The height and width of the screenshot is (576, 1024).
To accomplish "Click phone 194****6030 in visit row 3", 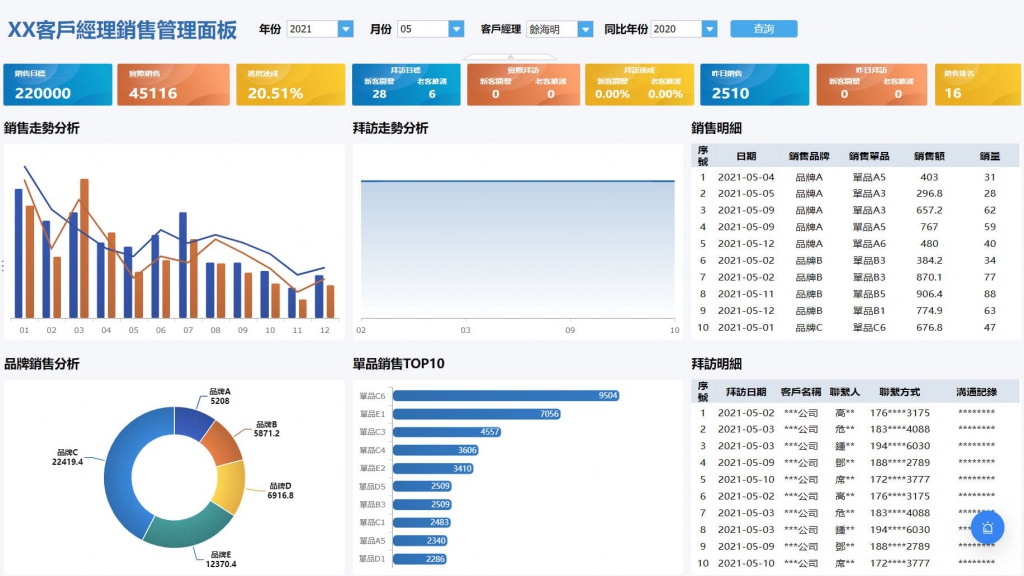I will pyautogui.click(x=899, y=446).
